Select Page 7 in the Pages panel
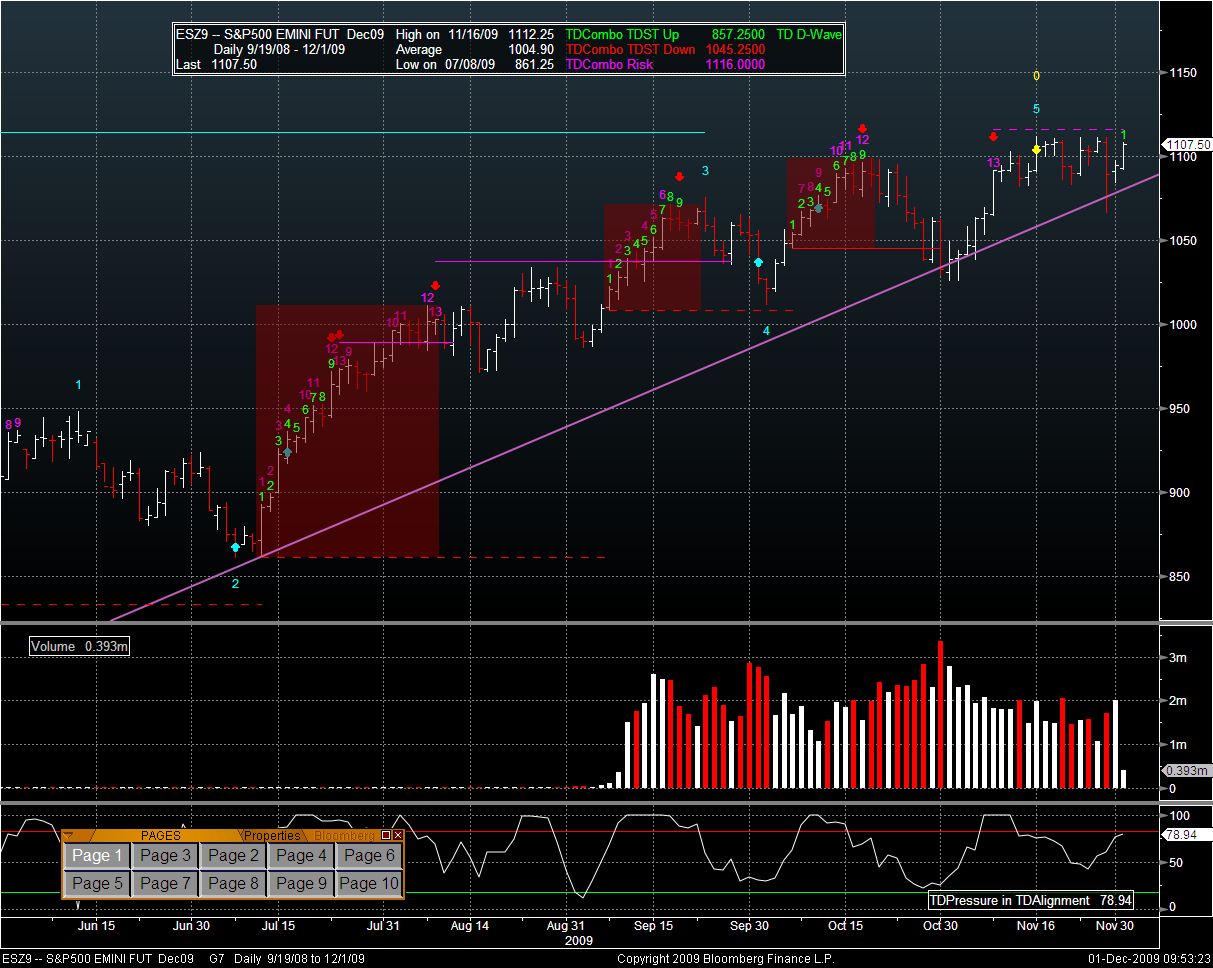The height and width of the screenshot is (968, 1213). tap(165, 884)
